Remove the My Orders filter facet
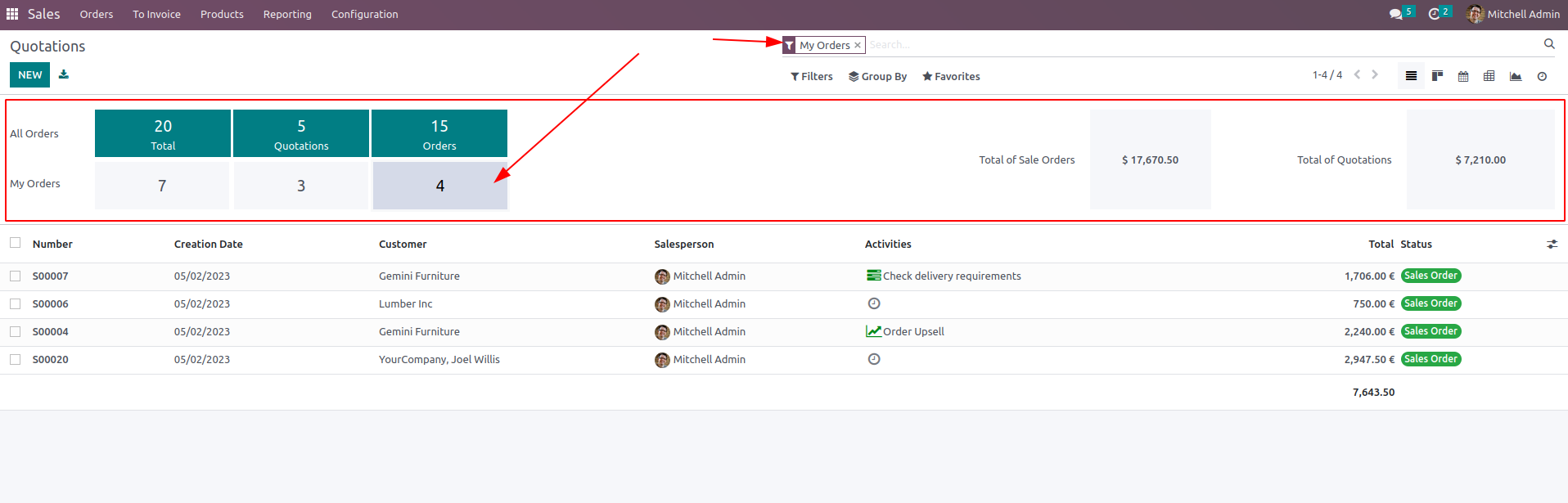 point(858,45)
